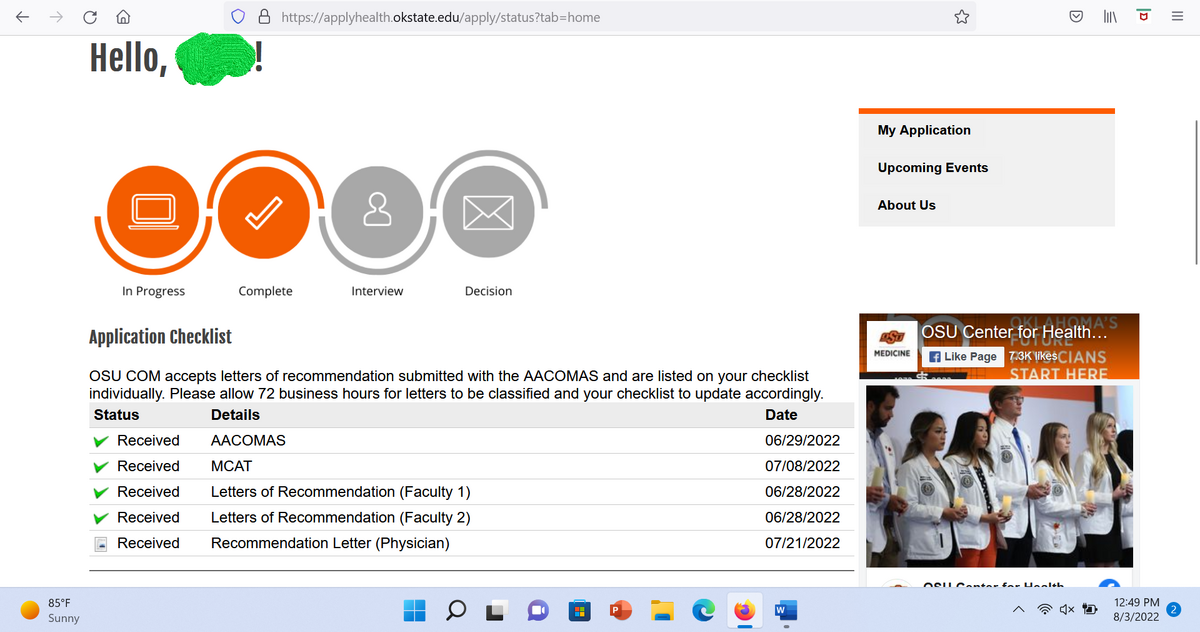This screenshot has width=1200, height=632.
Task: Bookmark this page with the star
Action: point(961,17)
